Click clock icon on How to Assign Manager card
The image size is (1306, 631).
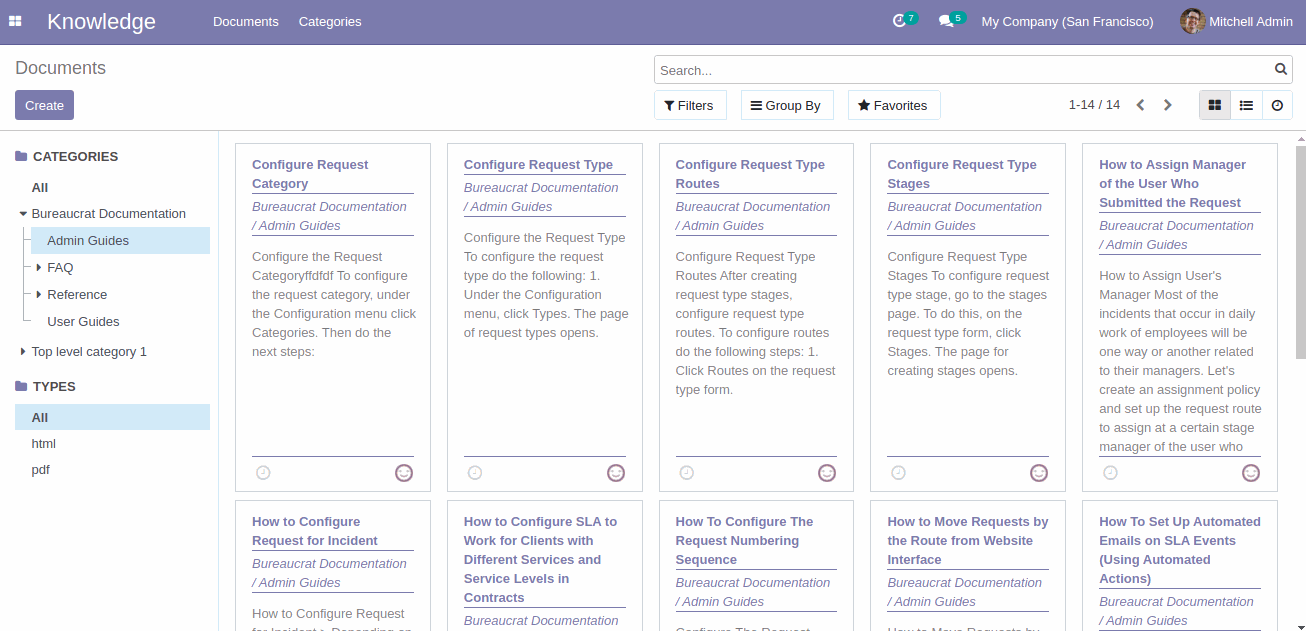tap(1110, 473)
